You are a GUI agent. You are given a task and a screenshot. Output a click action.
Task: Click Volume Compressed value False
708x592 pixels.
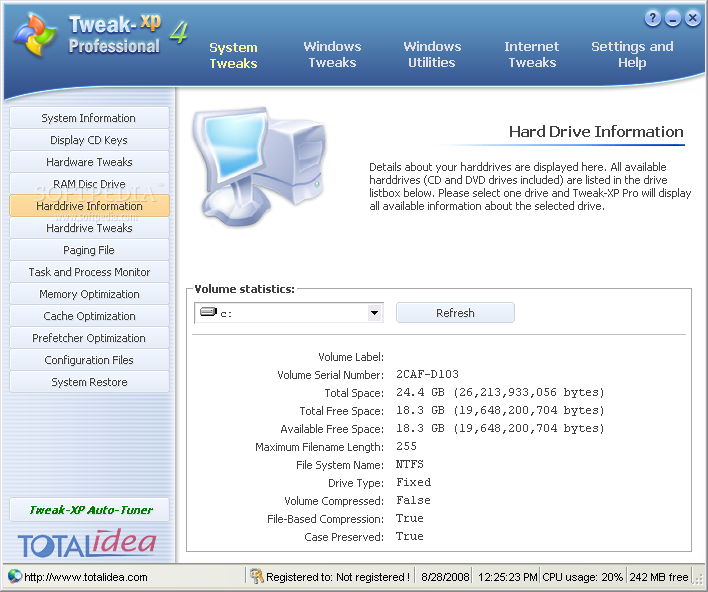[x=413, y=500]
